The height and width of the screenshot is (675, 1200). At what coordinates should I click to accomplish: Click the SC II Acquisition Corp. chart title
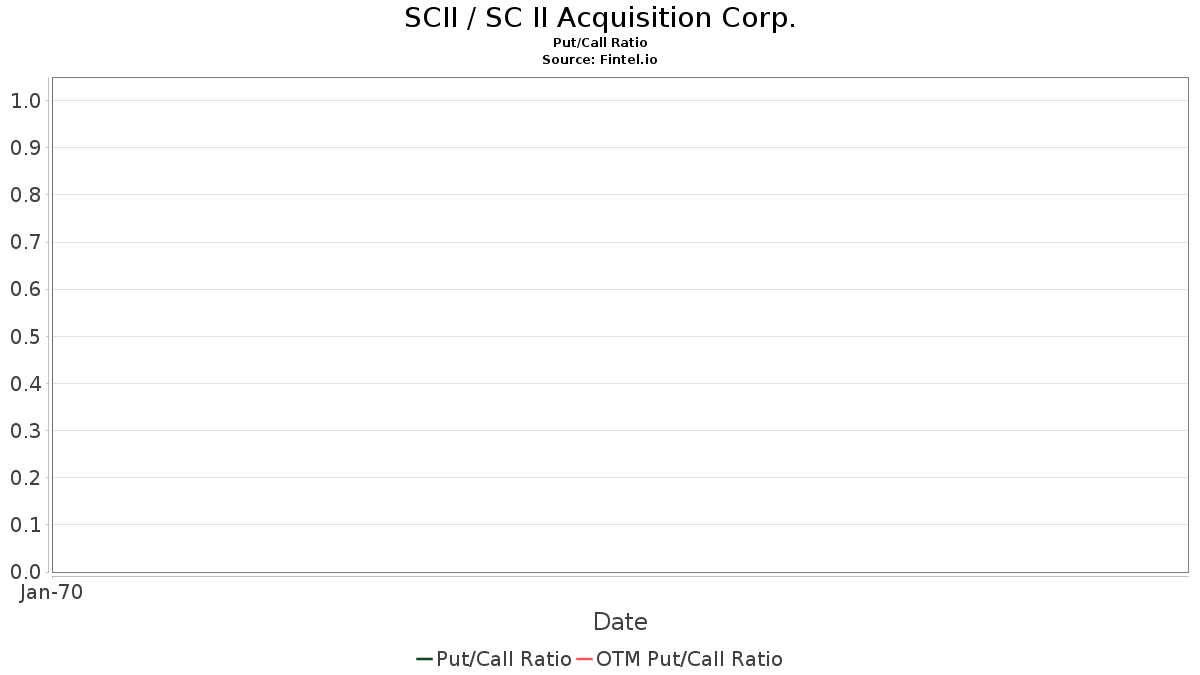(600, 18)
